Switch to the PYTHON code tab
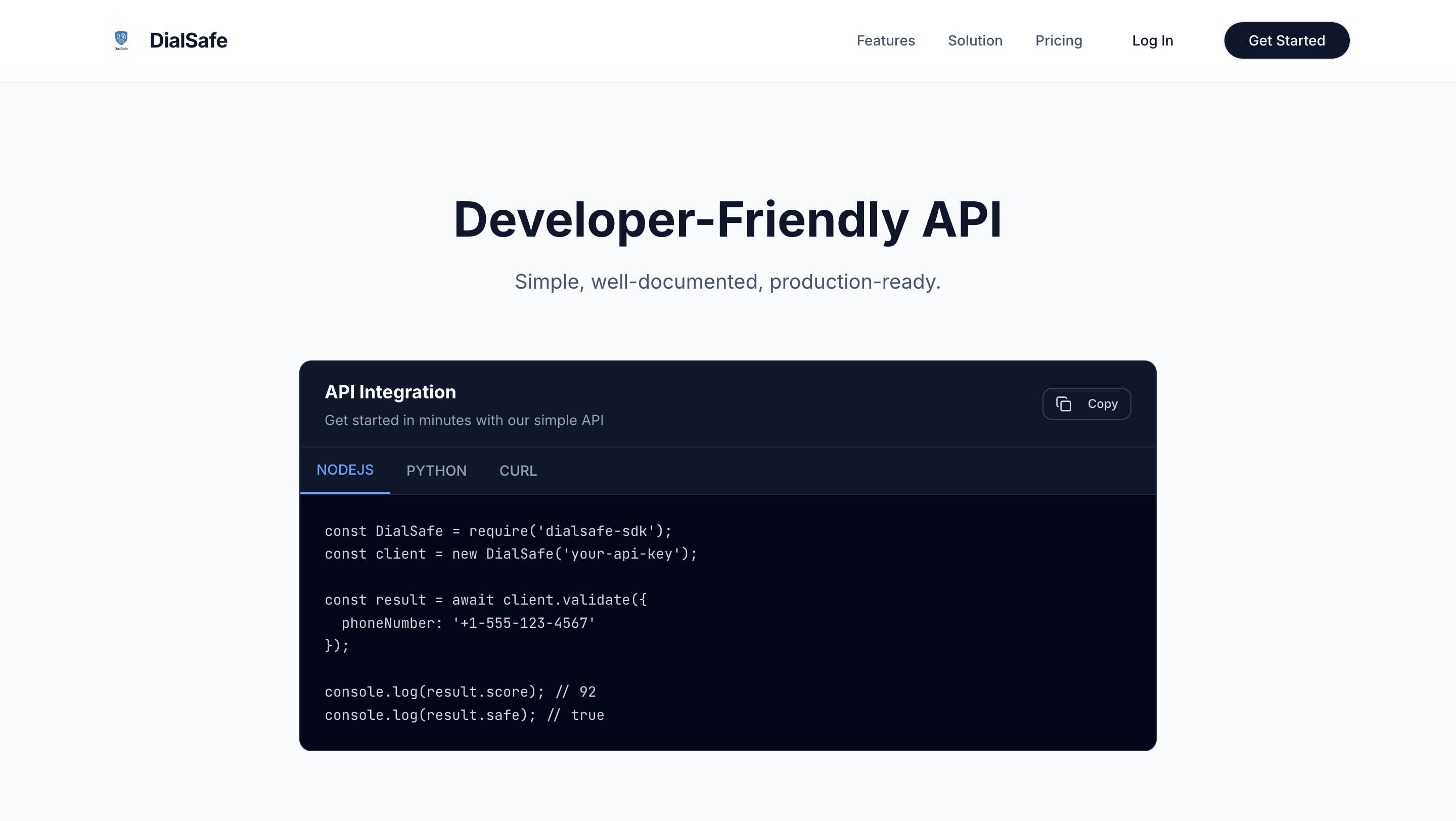The image size is (1456, 821). click(436, 471)
